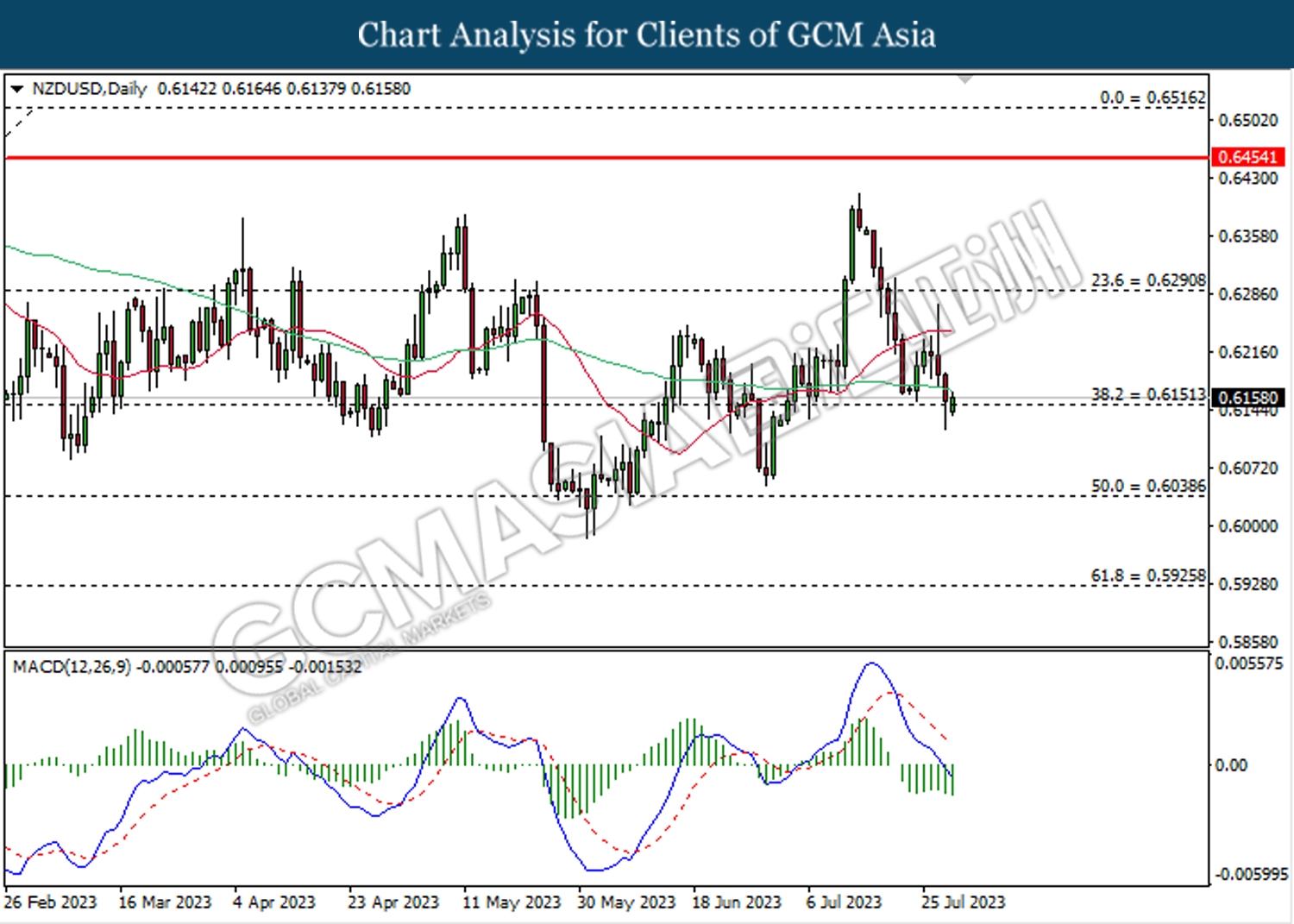Screen dimensions: 1294x924
Task: Click the MACD scale value 0.00
Action: tap(1231, 765)
